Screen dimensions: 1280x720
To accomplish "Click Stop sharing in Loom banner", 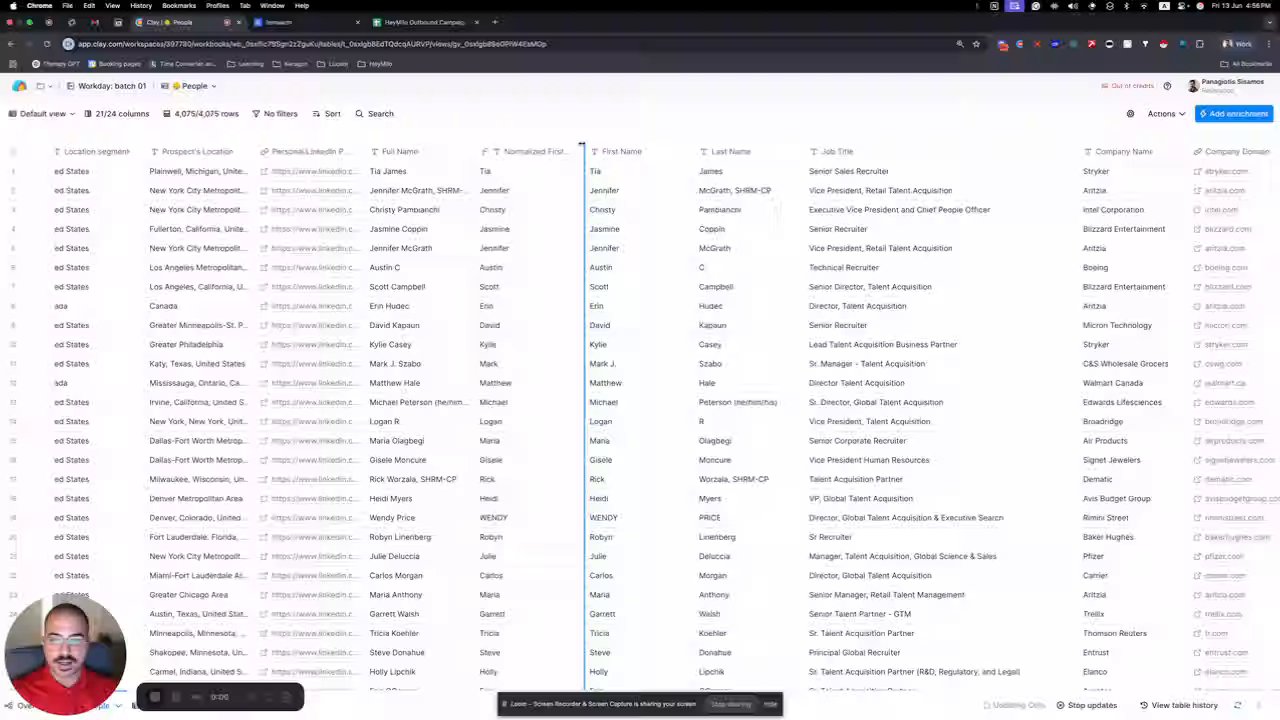I will tap(731, 705).
